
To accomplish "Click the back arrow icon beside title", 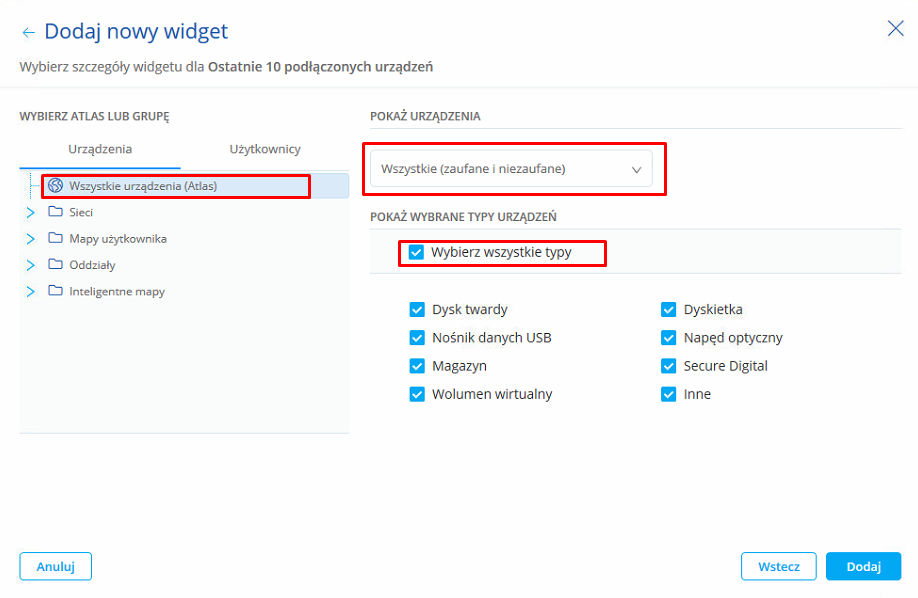I will click(28, 33).
